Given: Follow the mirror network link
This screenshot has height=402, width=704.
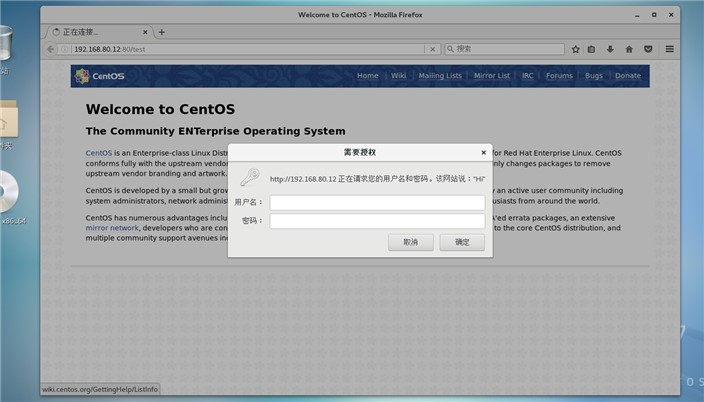Looking at the screenshot, I should [x=112, y=228].
